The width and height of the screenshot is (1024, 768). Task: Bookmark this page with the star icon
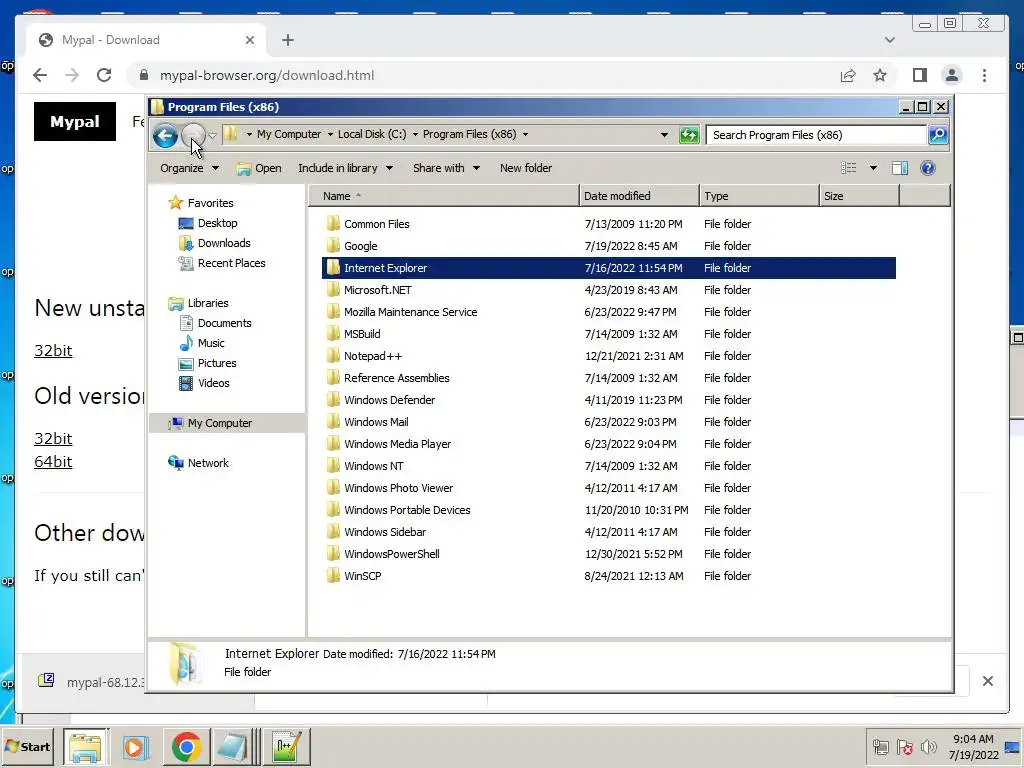[880, 75]
